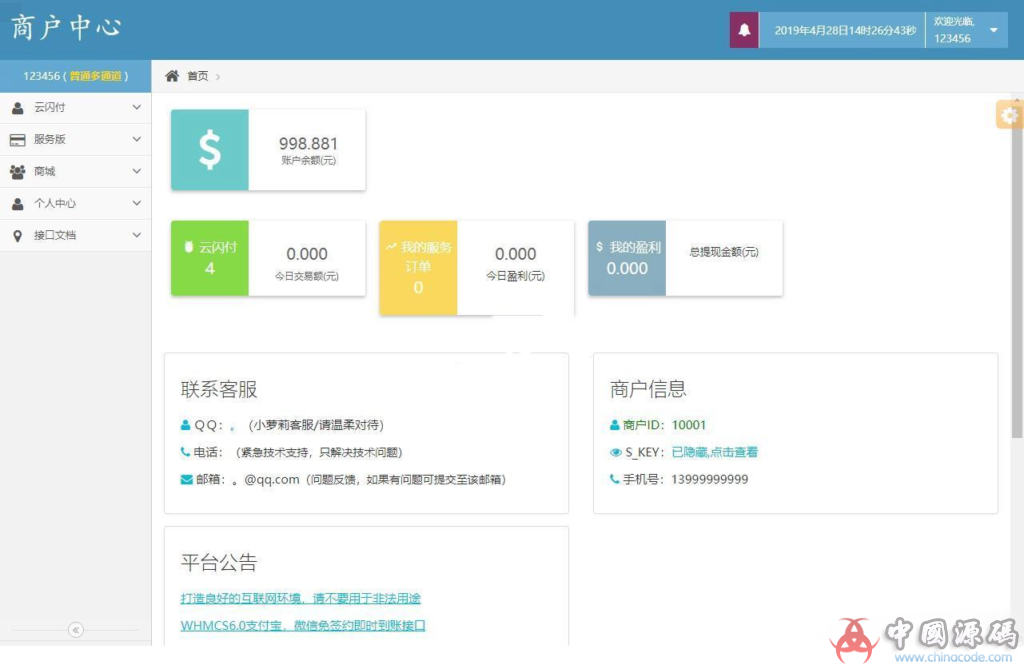Click the collapse circle at the sidebar bottom
This screenshot has width=1024, height=665.
(75, 630)
